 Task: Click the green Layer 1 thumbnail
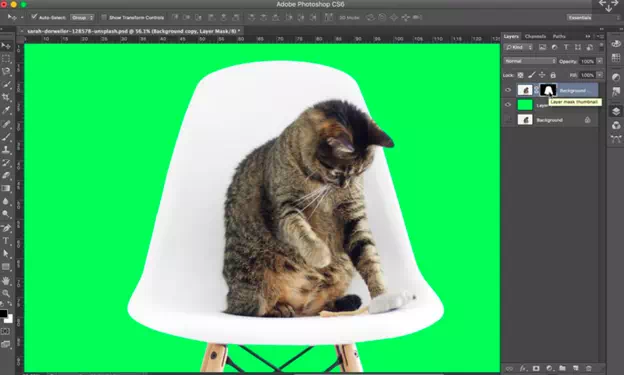click(x=525, y=105)
